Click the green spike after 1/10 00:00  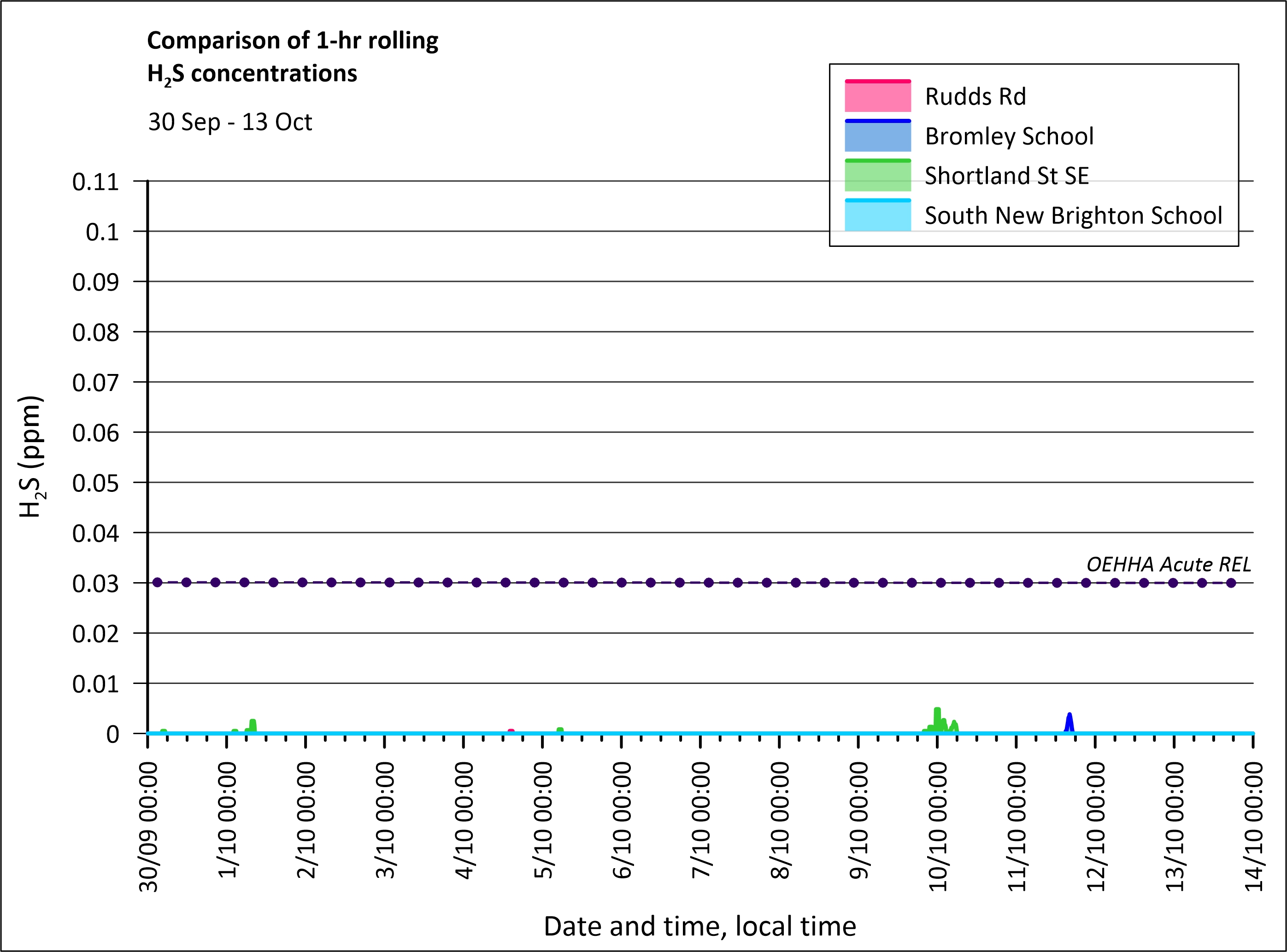253,725
